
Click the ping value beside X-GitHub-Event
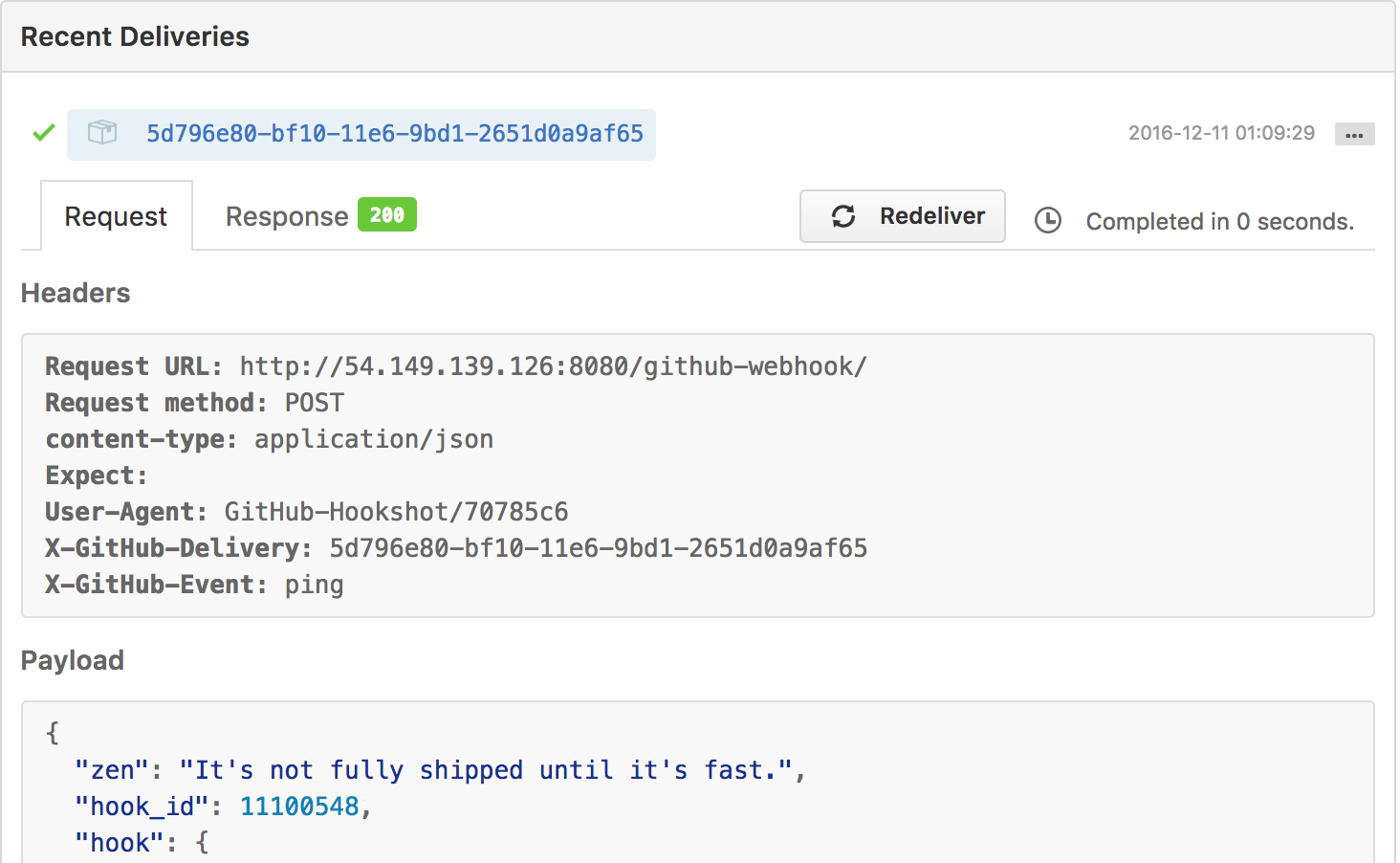tap(314, 585)
